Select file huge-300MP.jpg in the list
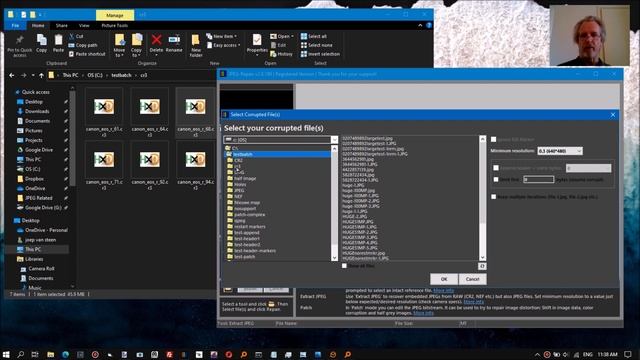Image resolution: width=640 pixels, height=360 pixels. coord(358,191)
